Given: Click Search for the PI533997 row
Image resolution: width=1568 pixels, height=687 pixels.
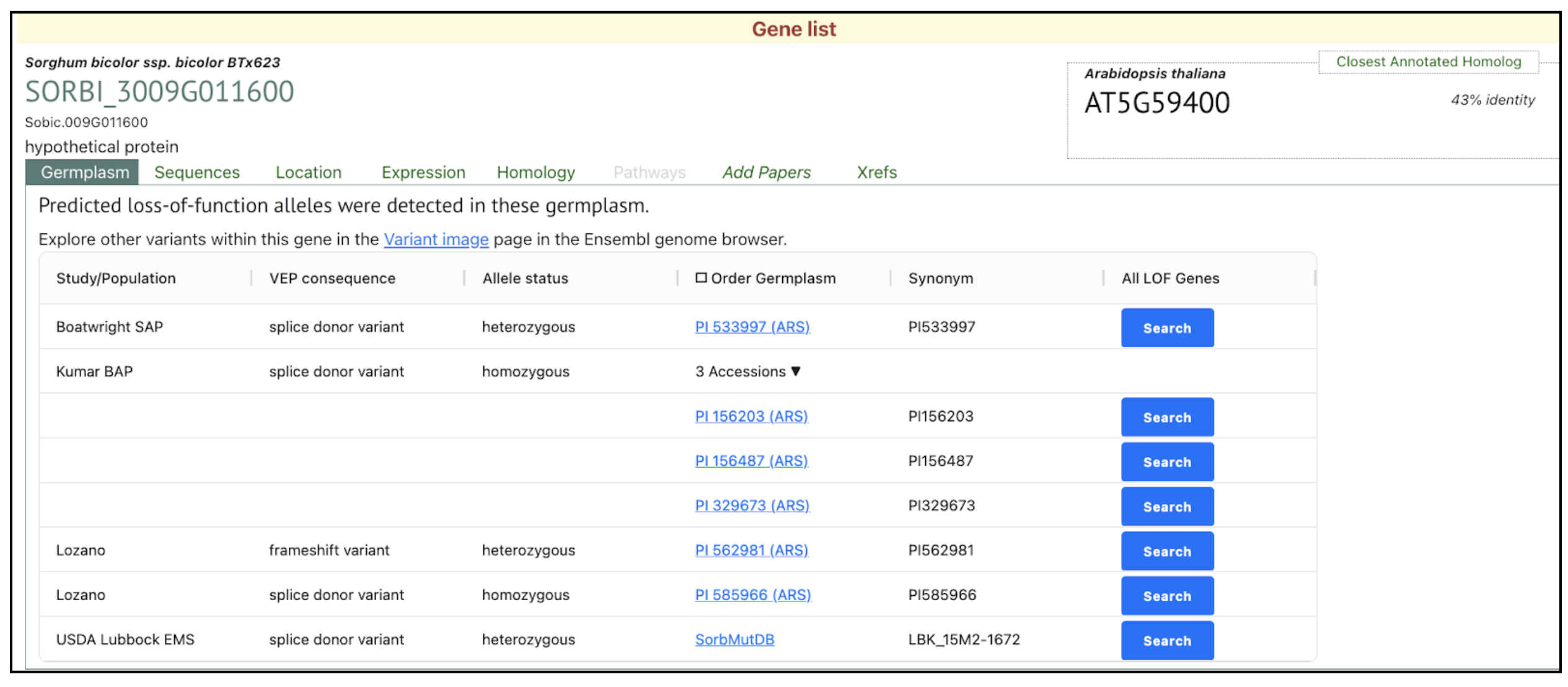Looking at the screenshot, I should tap(1167, 328).
